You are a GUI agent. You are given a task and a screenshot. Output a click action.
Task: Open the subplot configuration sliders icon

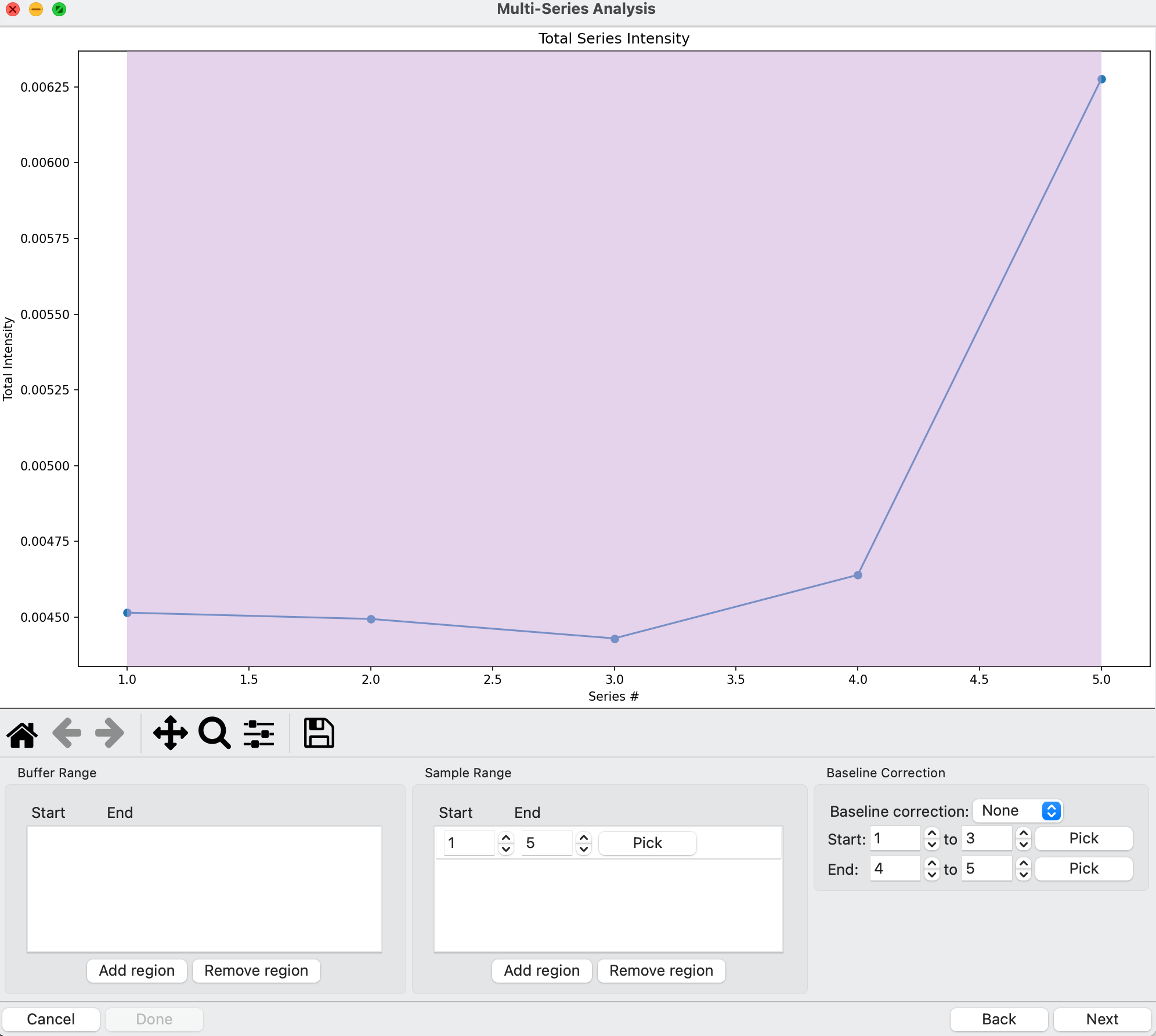click(259, 734)
